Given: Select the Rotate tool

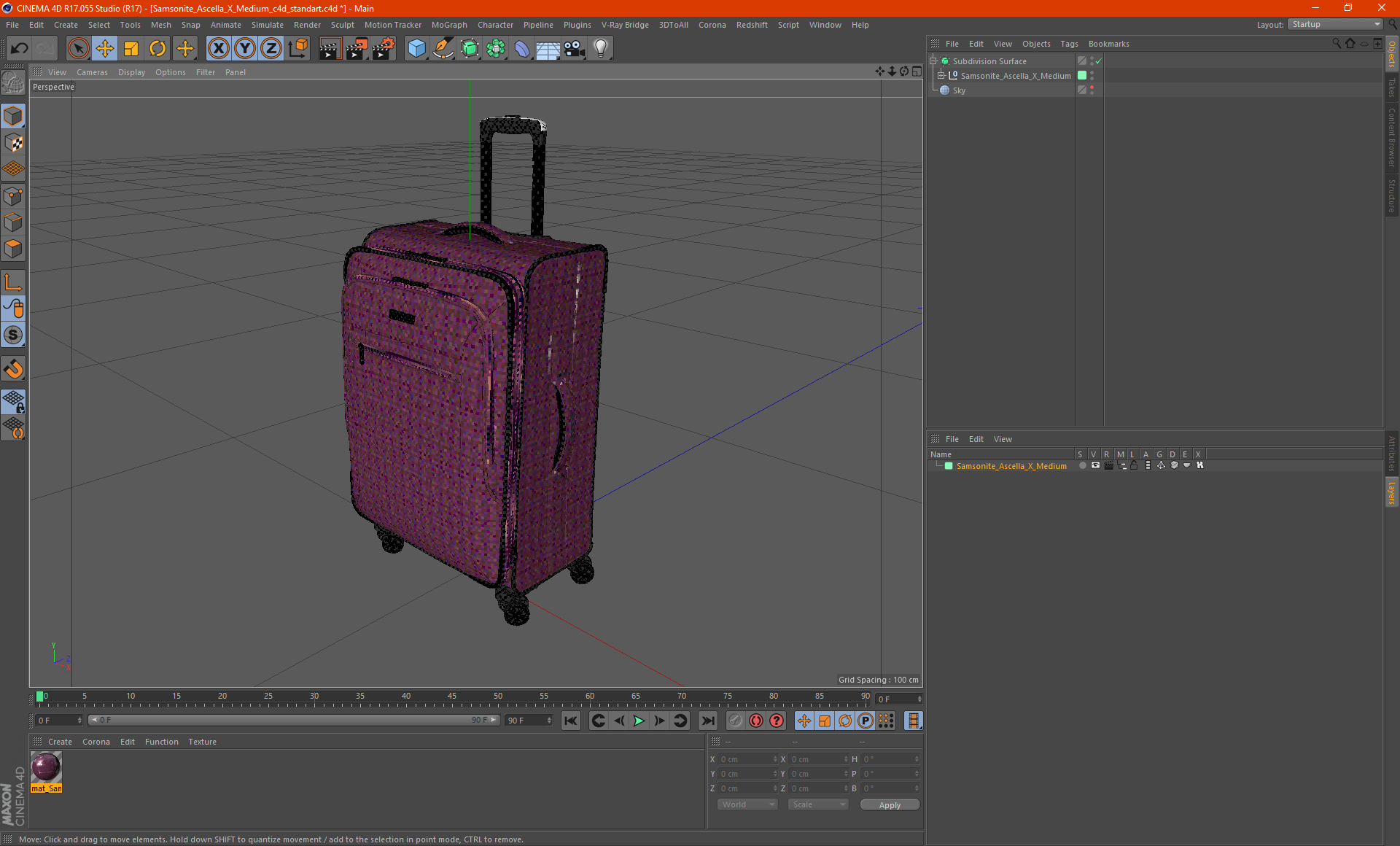Looking at the screenshot, I should (157, 49).
